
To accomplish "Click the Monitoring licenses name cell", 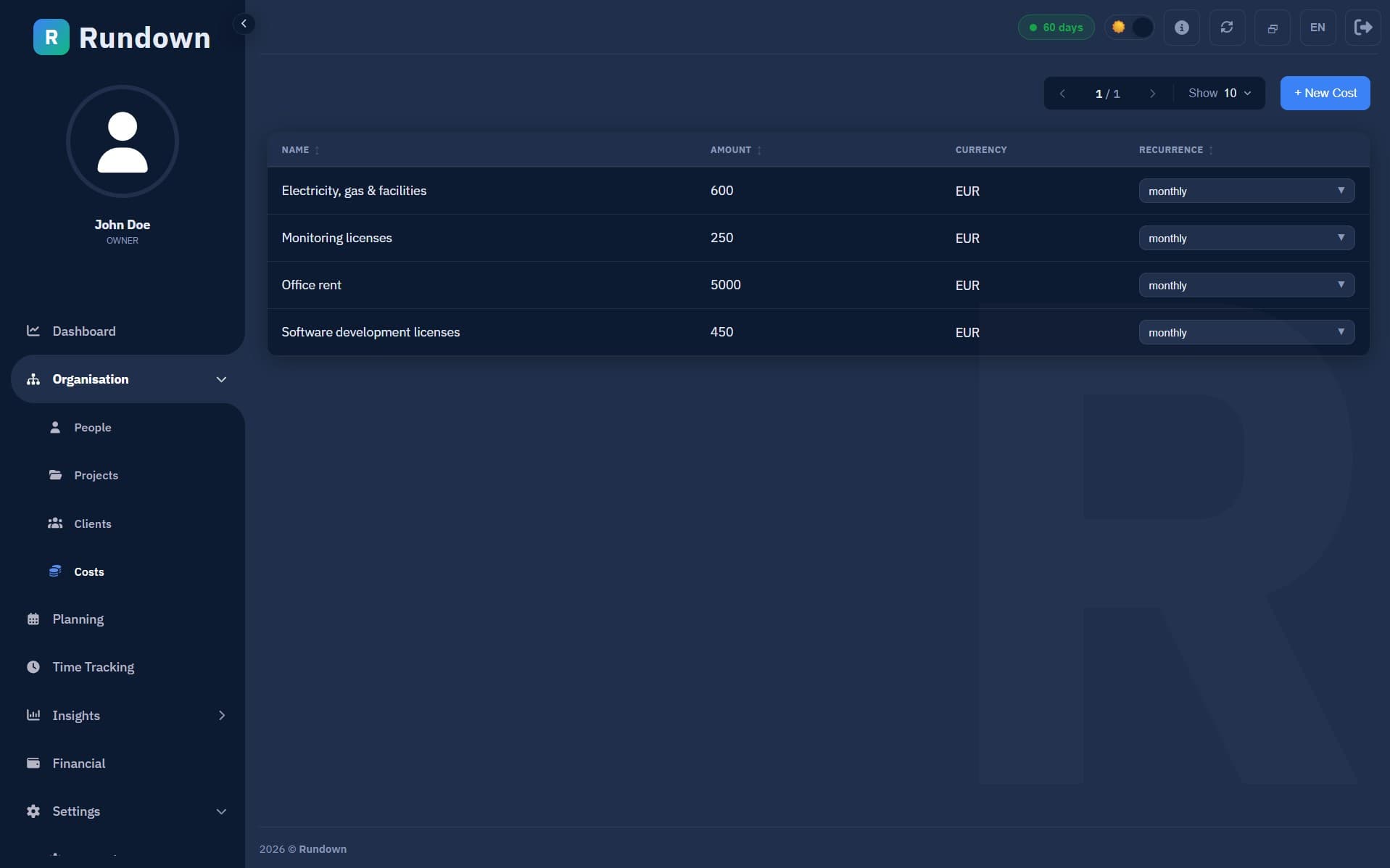I will coord(336,238).
